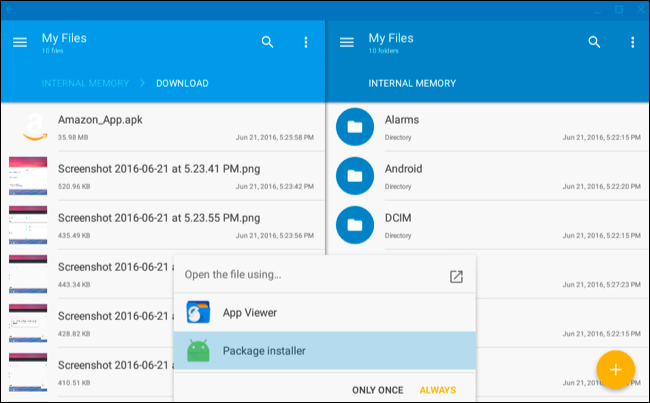650x403 pixels.
Task: Click date Jun 21, 2016, 5:22:20 PM
Action: tap(601, 187)
